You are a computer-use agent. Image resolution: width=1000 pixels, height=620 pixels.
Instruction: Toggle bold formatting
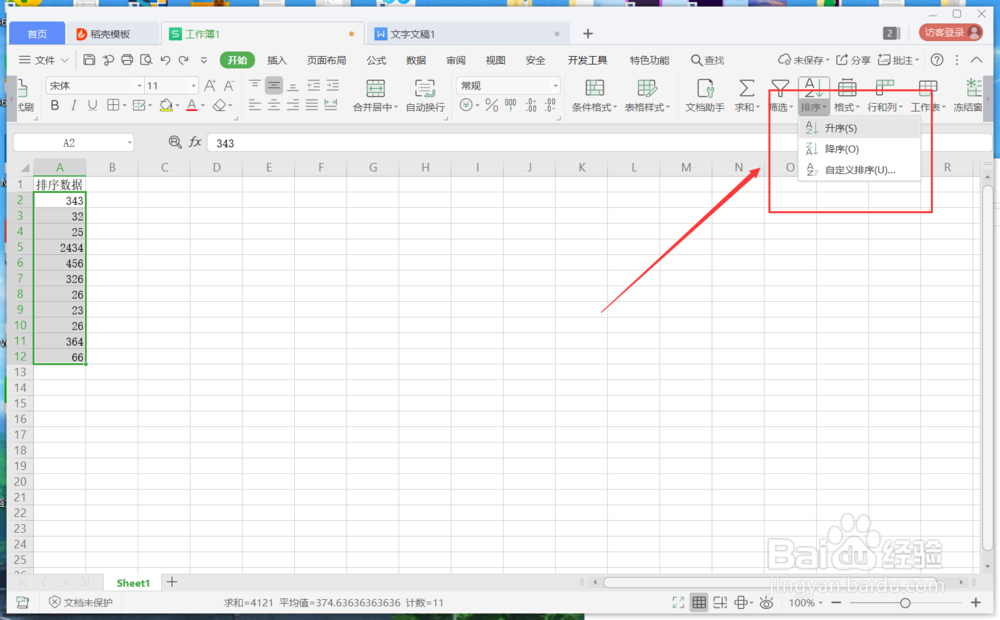[55, 105]
